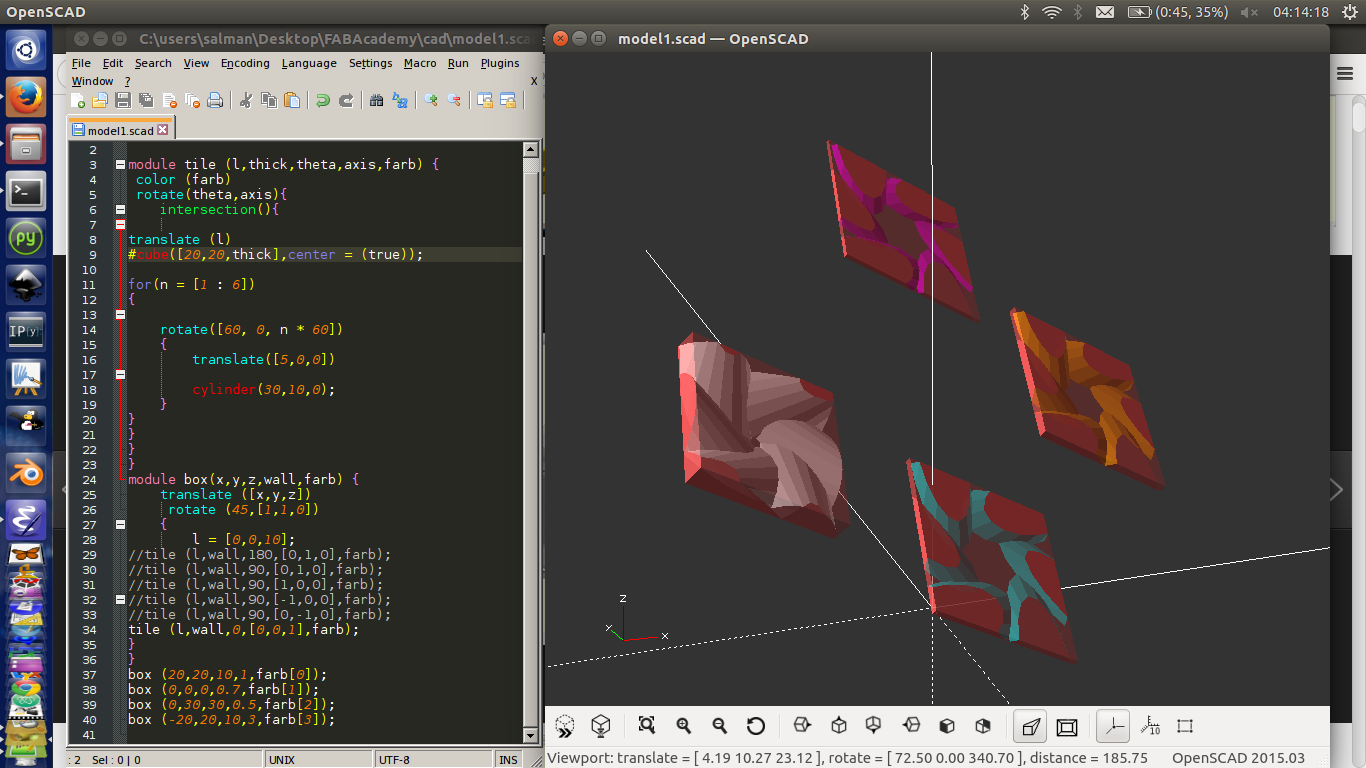Paste clipboard contents via the toolbar
The height and width of the screenshot is (768, 1366).
click(292, 101)
